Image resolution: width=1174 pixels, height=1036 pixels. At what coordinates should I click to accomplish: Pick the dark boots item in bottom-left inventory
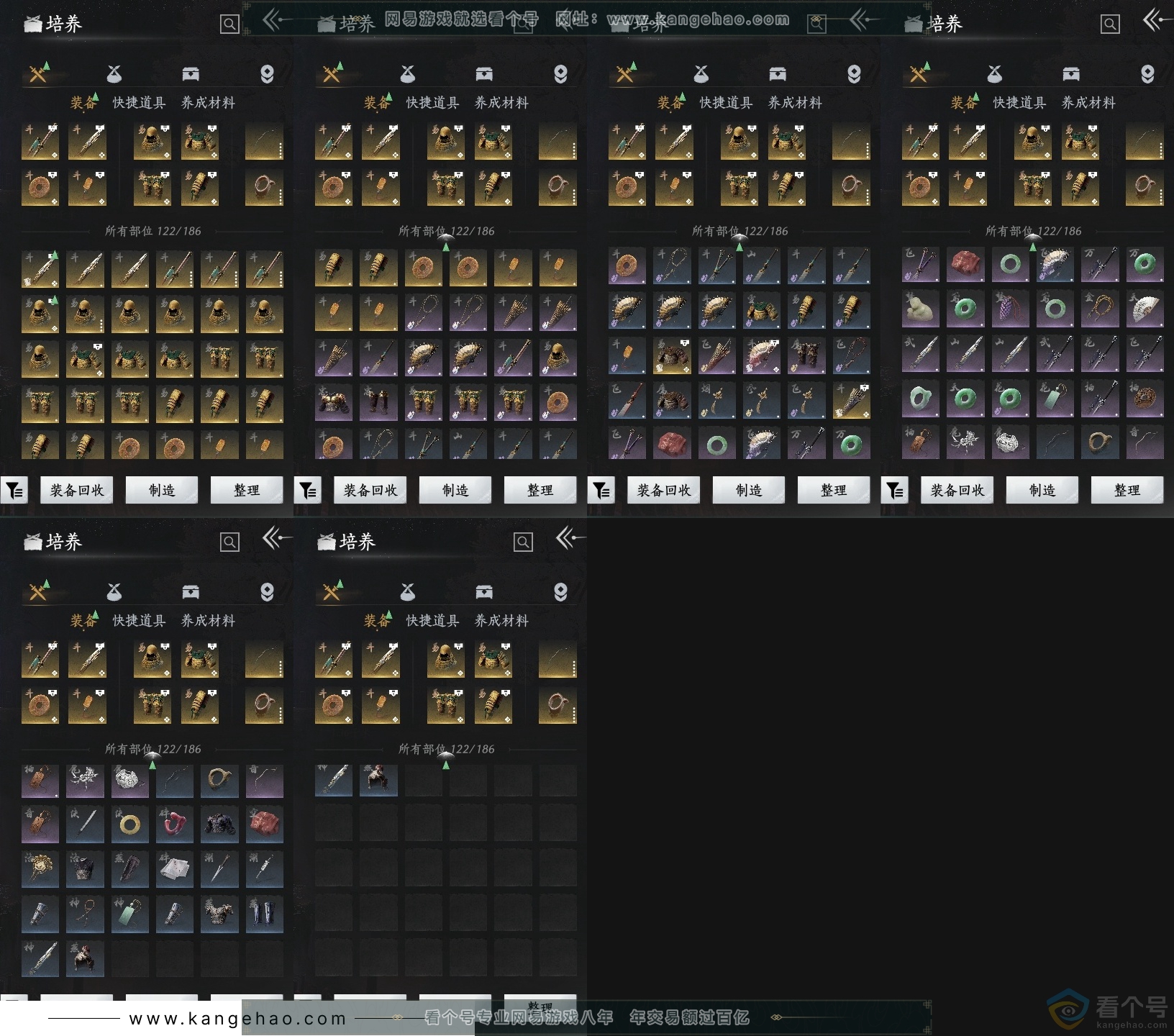[x=264, y=914]
